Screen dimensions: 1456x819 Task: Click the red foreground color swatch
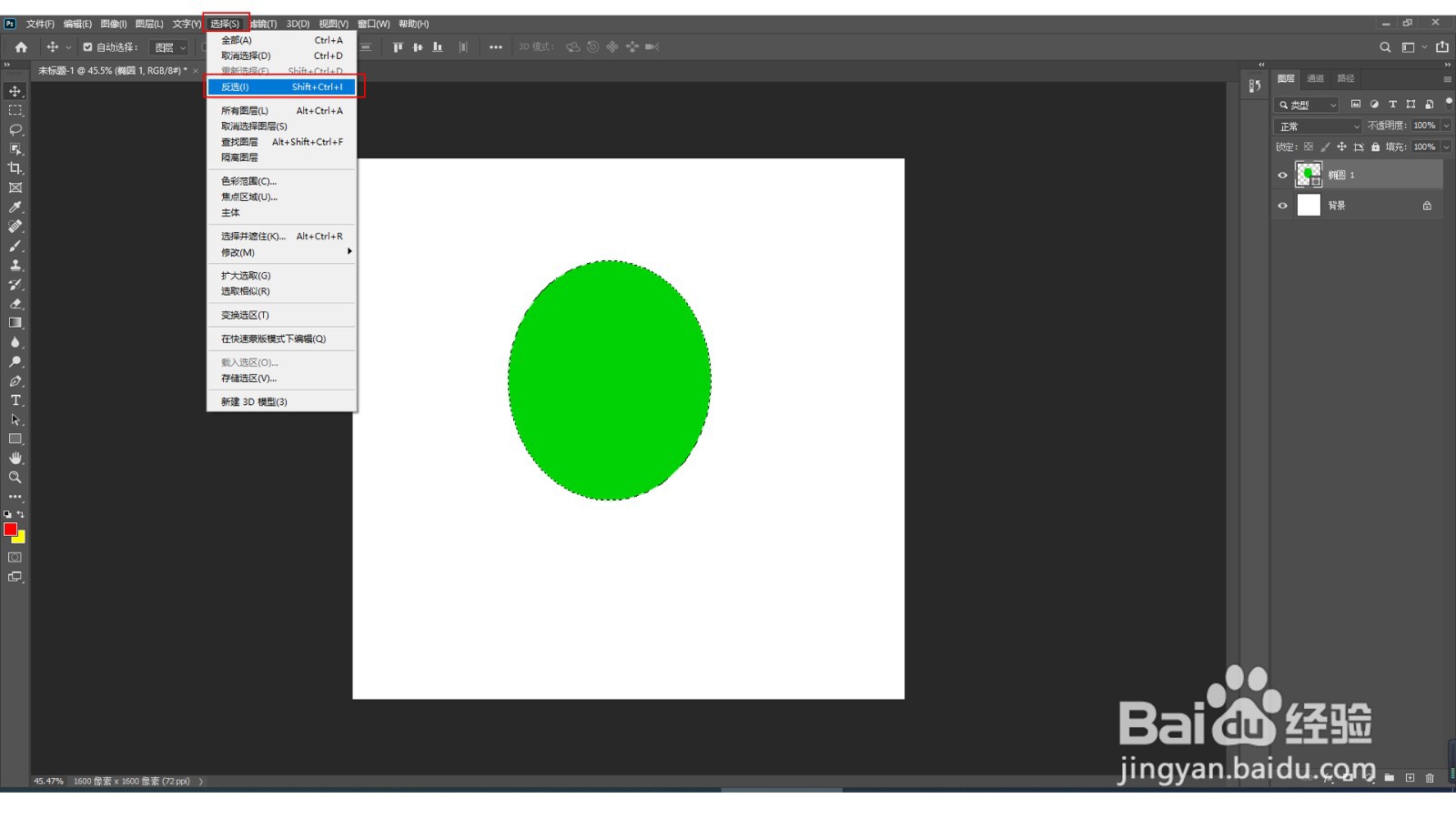pos(10,529)
